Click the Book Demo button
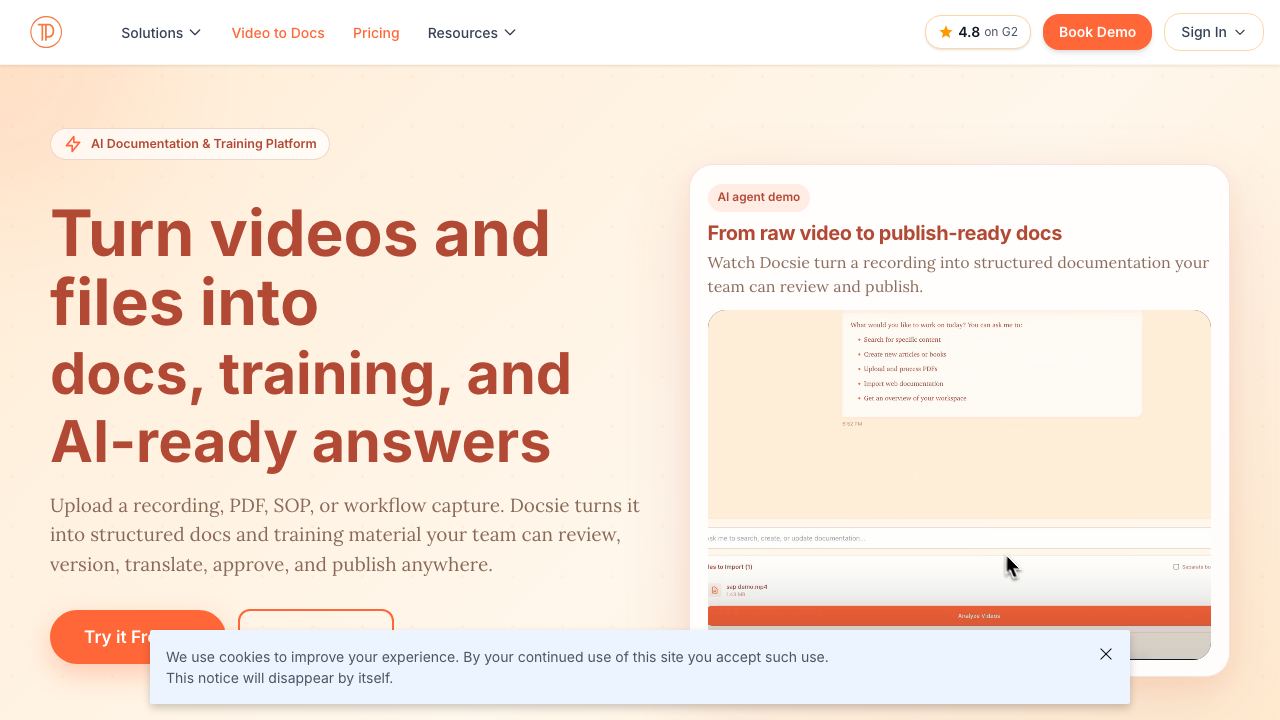Screen dimensions: 1280x720 pyautogui.click(x=1097, y=32)
